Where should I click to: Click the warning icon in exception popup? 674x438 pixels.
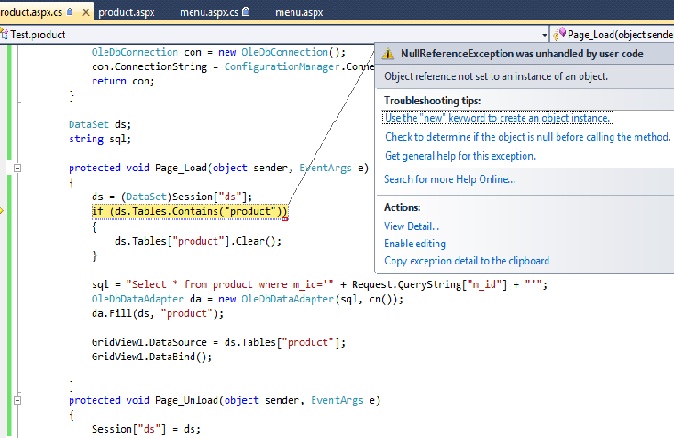click(388, 53)
